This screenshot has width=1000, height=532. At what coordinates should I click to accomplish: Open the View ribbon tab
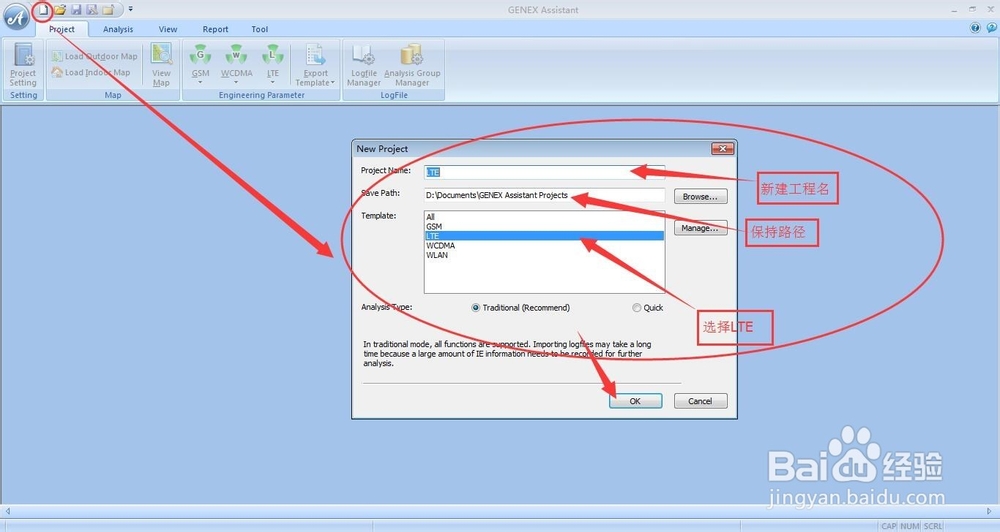(x=168, y=29)
